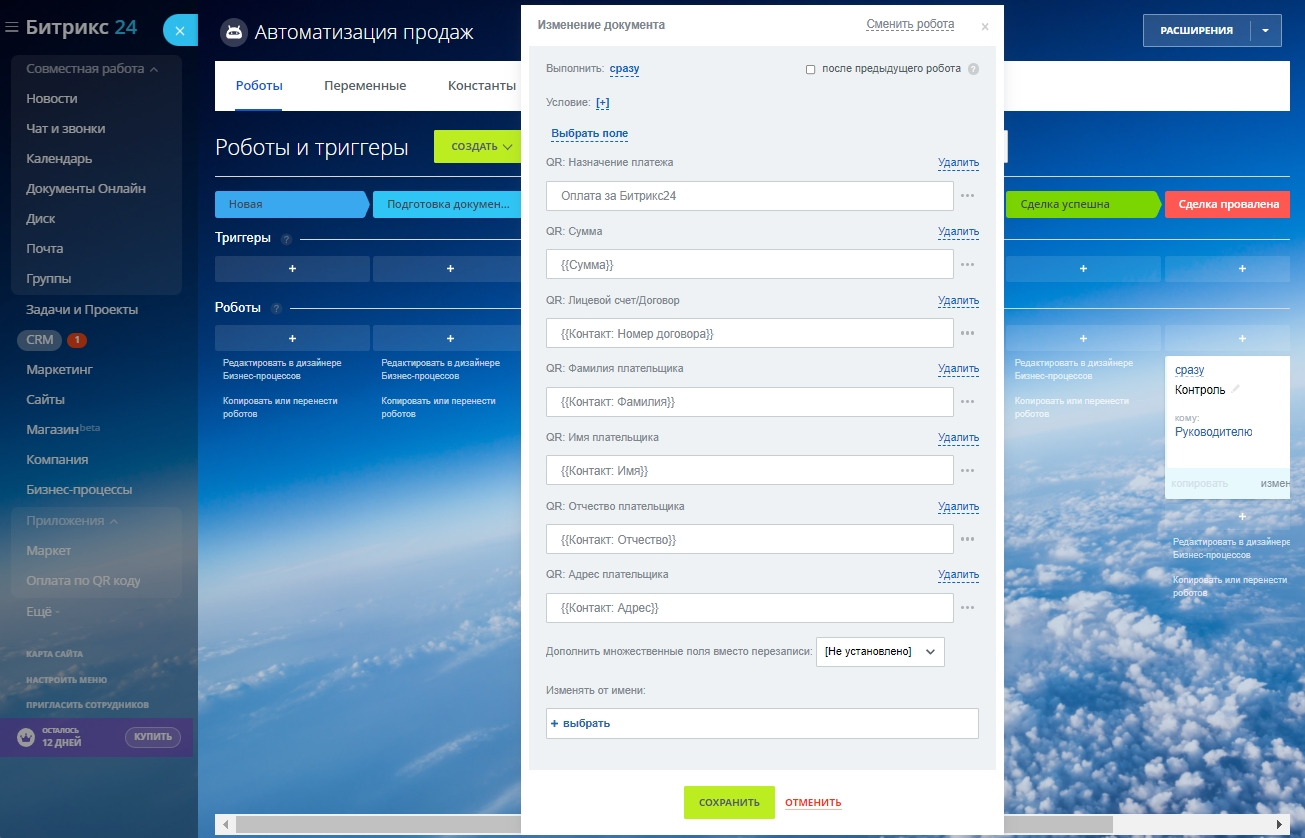Save the robot with Сохранить button
The image size is (1305, 838).
729,803
